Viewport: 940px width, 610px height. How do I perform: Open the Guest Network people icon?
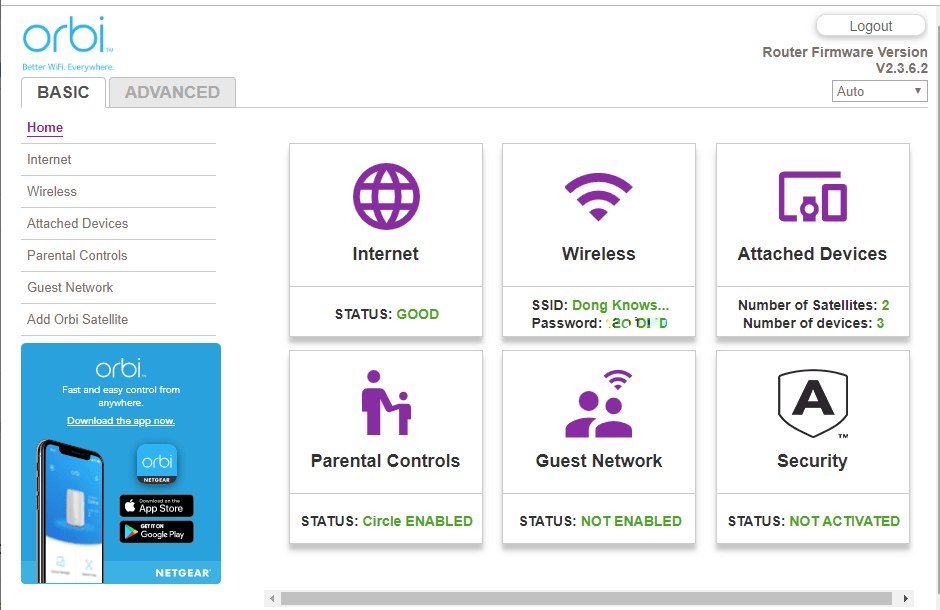599,403
